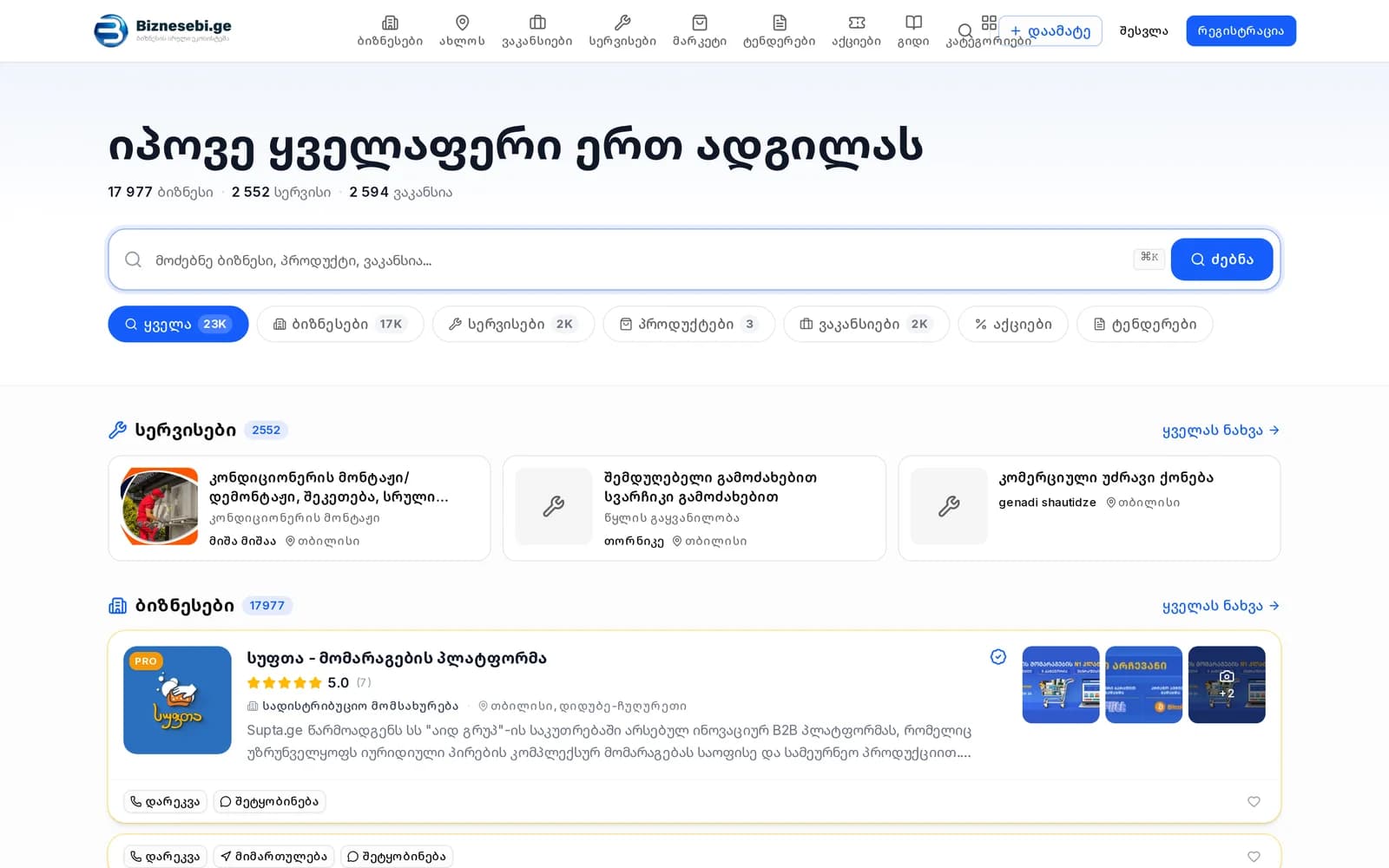The width and height of the screenshot is (1389, 868).
Task: Open მარკეტი navigation item
Action: tap(700, 31)
